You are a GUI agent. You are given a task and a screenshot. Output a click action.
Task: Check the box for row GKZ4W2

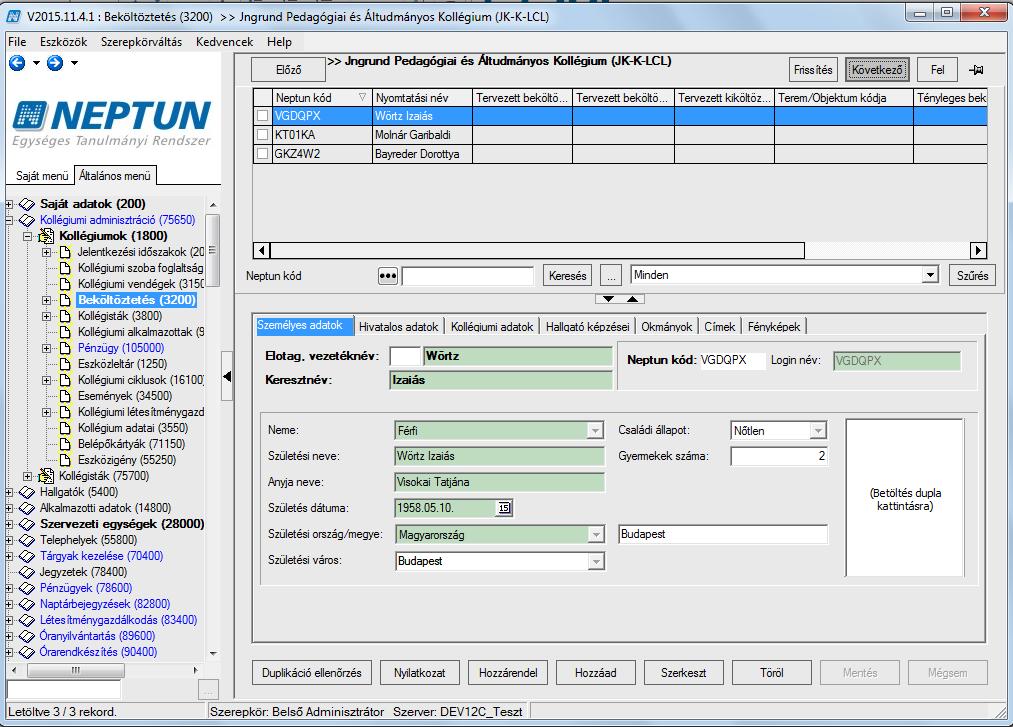[x=262, y=154]
